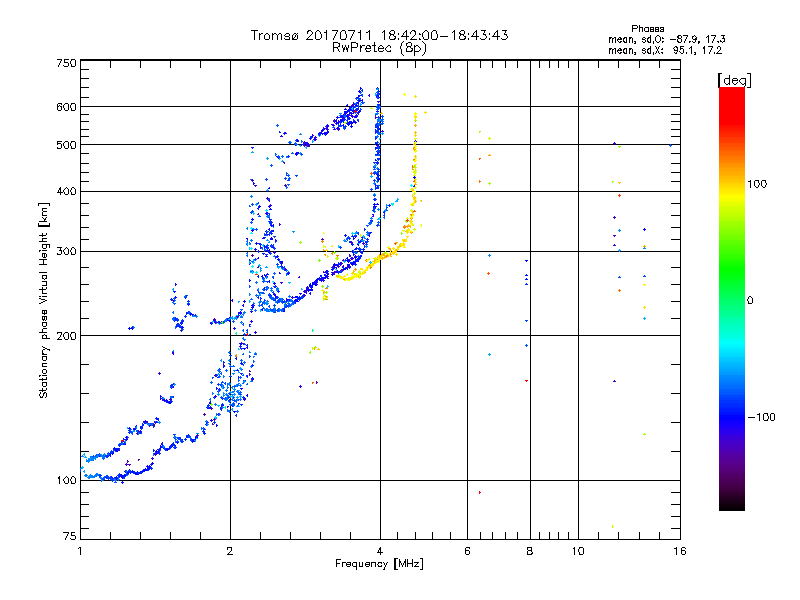
Task: Click the y-axis '75' tick label
Action: click(x=70, y=536)
